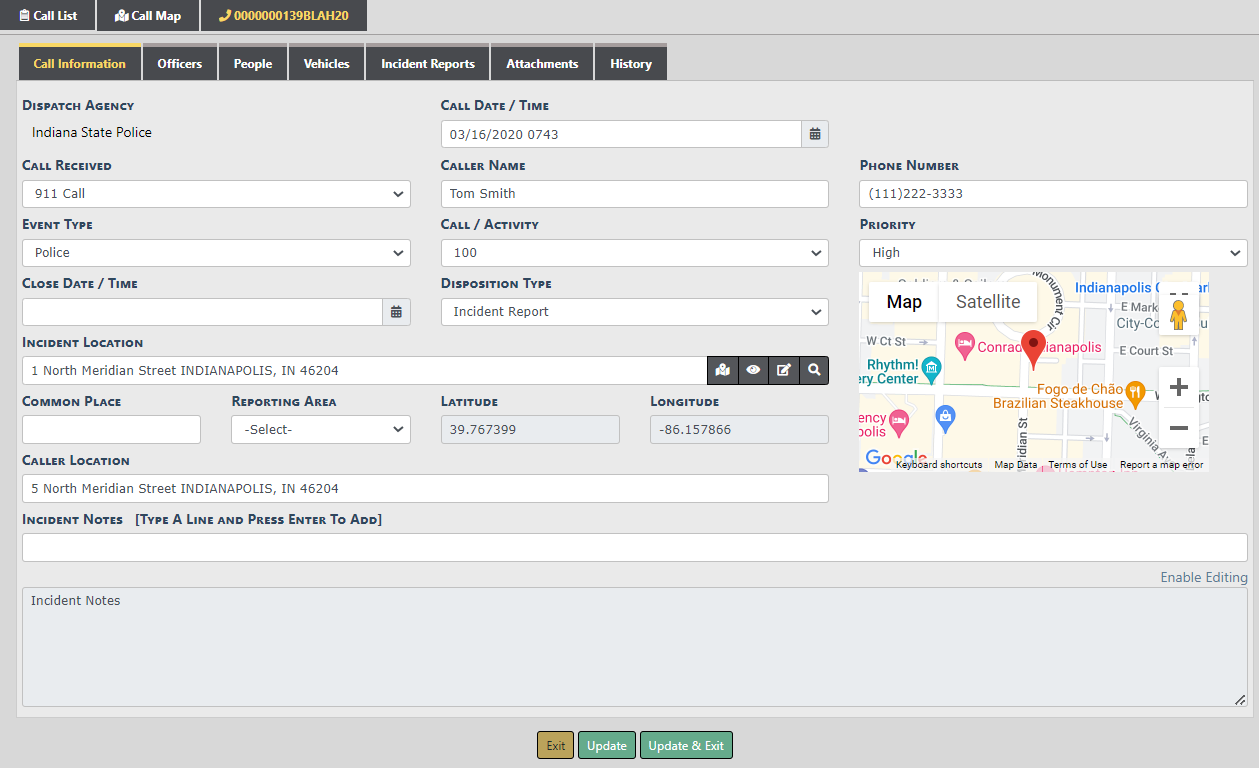Expand the Disposition Type dropdown
The image size is (1259, 768).
point(634,312)
